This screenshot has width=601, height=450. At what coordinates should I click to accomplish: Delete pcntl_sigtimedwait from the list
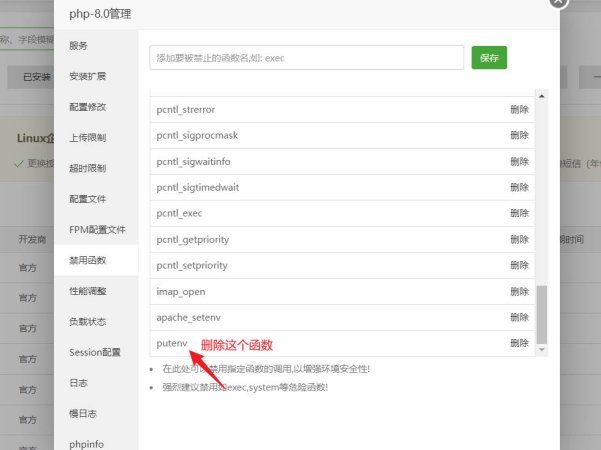point(519,187)
